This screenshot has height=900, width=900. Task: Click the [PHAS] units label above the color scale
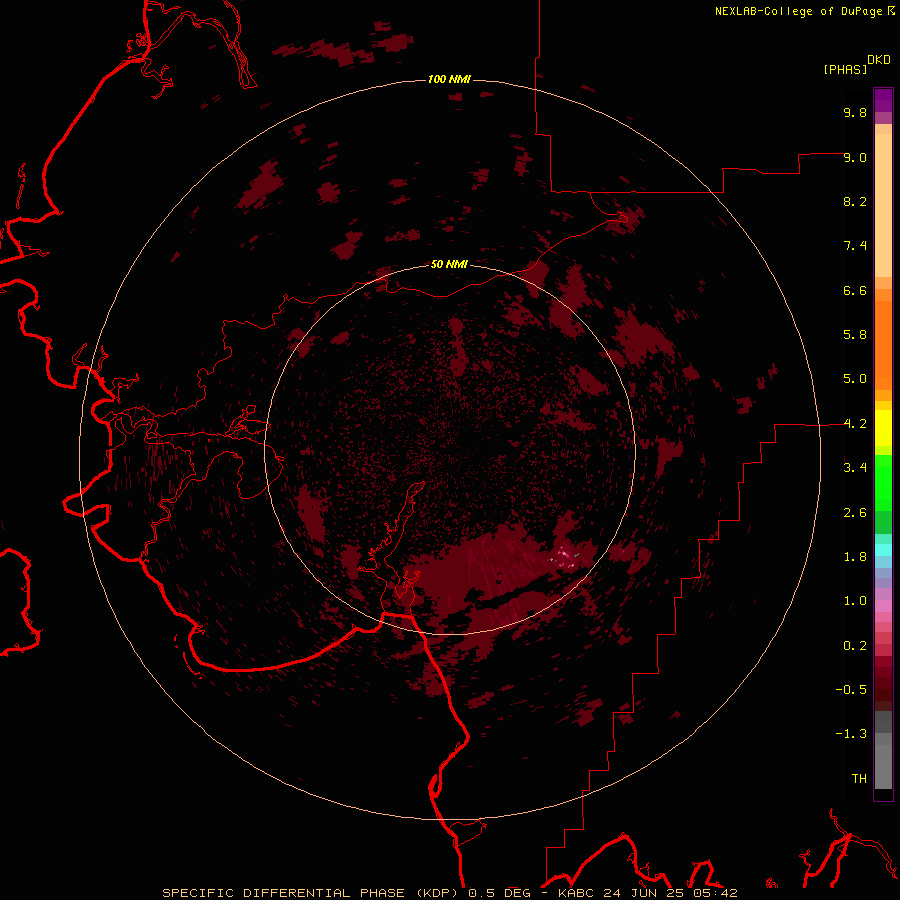[x=845, y=69]
